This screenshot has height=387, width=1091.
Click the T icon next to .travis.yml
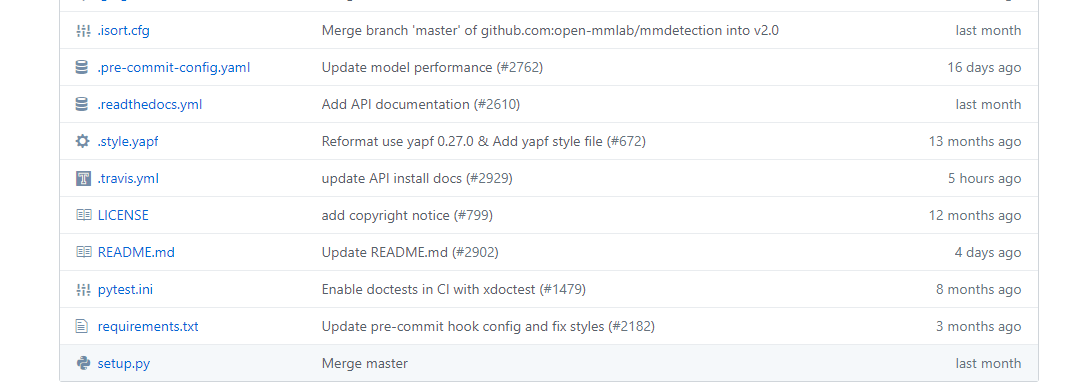[x=83, y=178]
